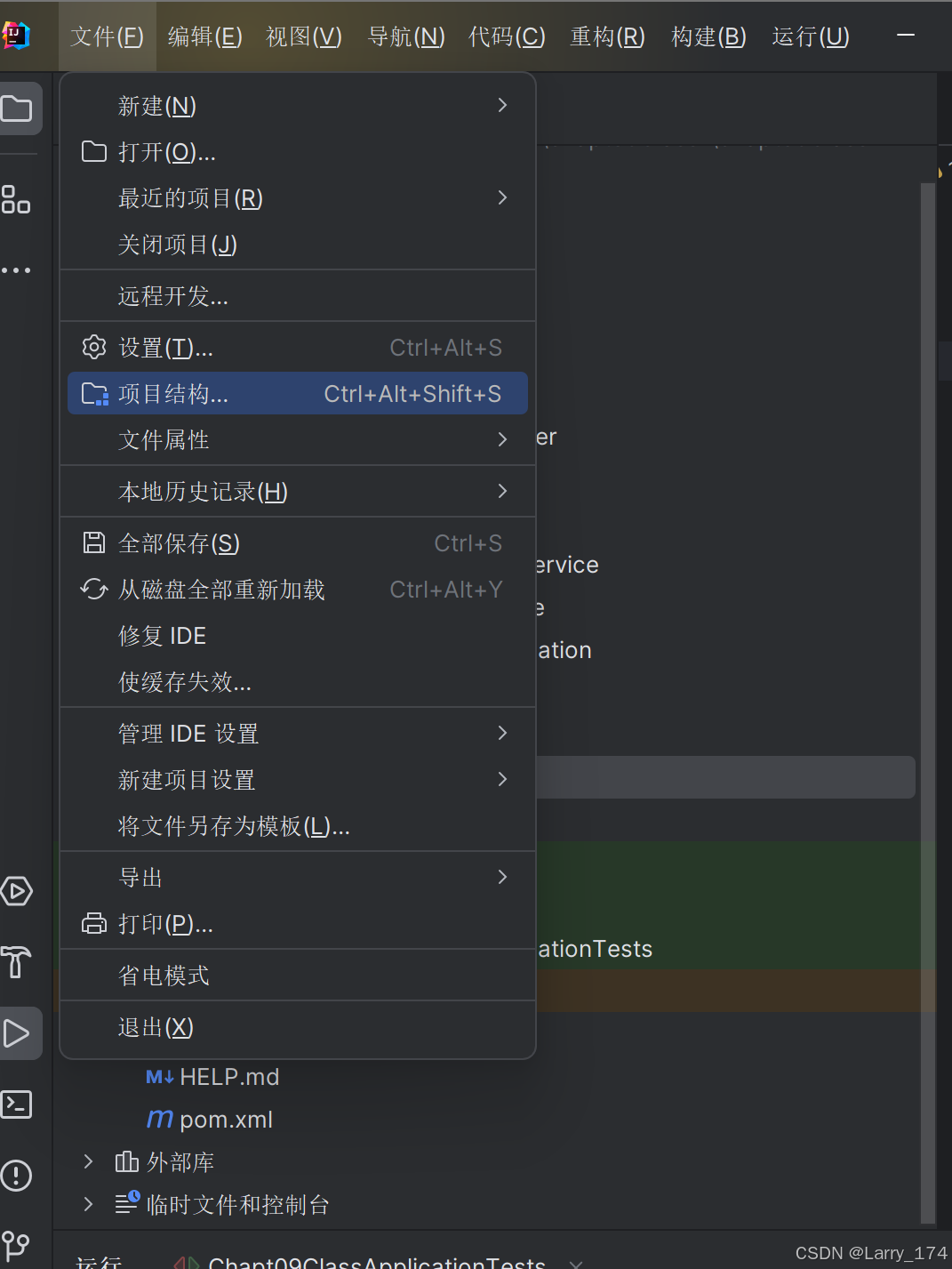Expand the 新建 submenu
The image size is (952, 1269).
pos(156,106)
